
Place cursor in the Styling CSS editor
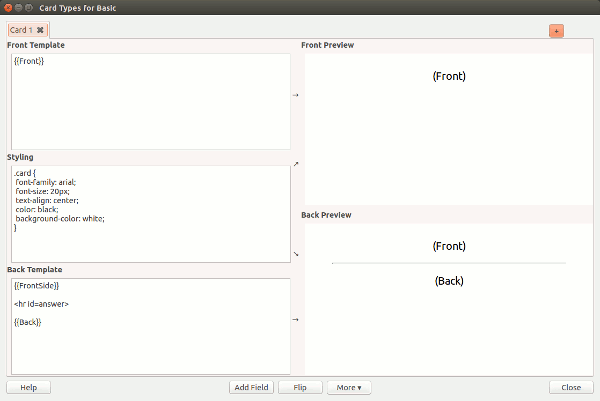coord(150,213)
